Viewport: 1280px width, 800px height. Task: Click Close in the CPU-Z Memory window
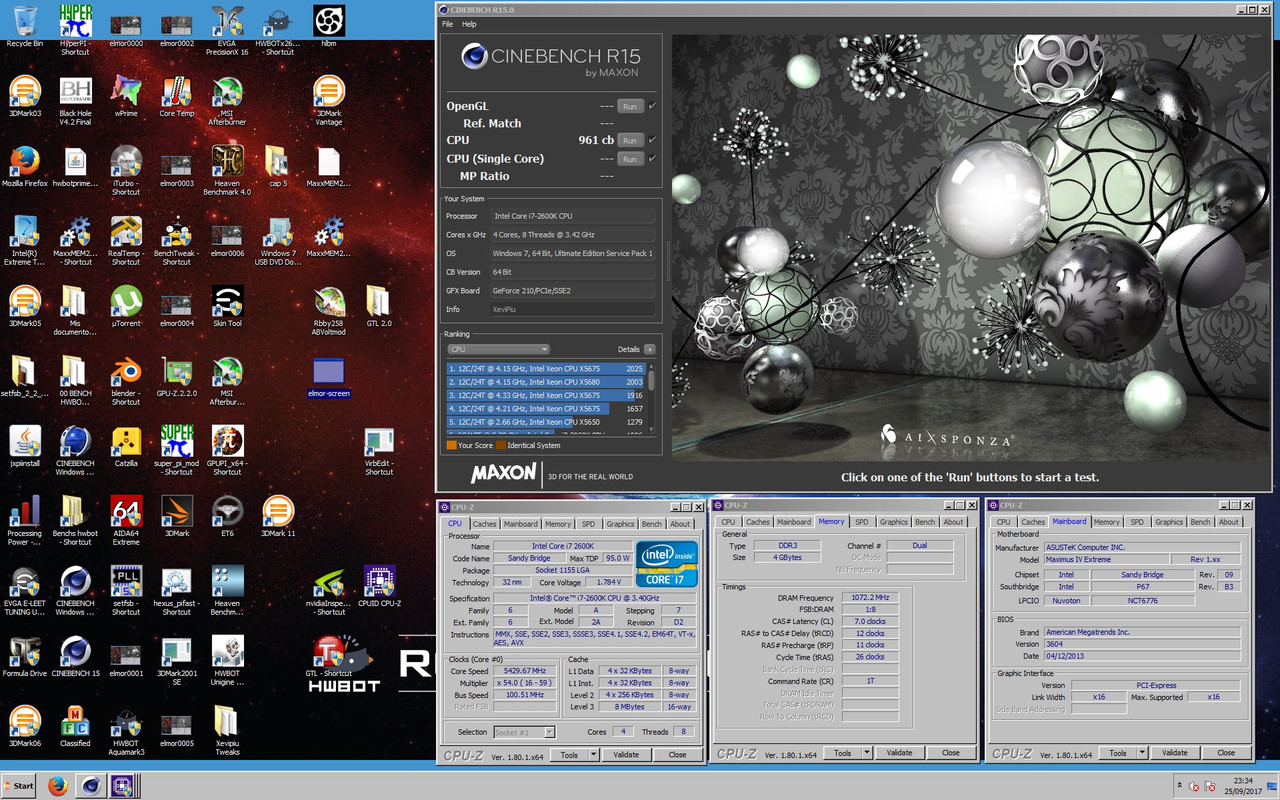pyautogui.click(x=950, y=753)
